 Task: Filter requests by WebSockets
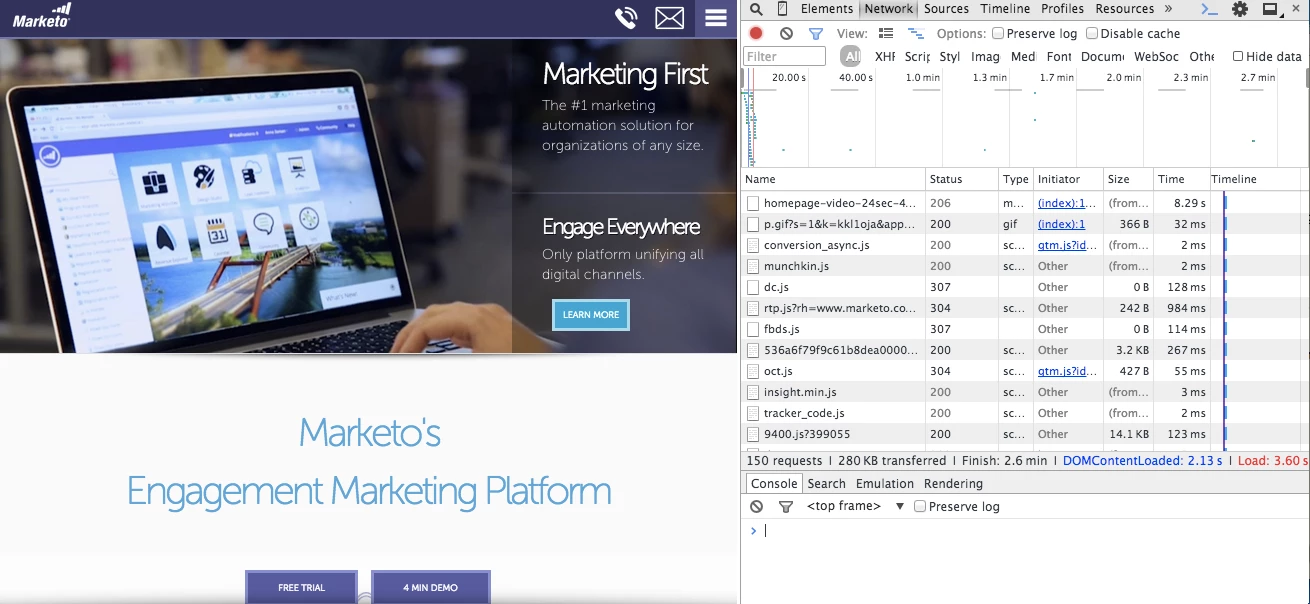(1156, 57)
